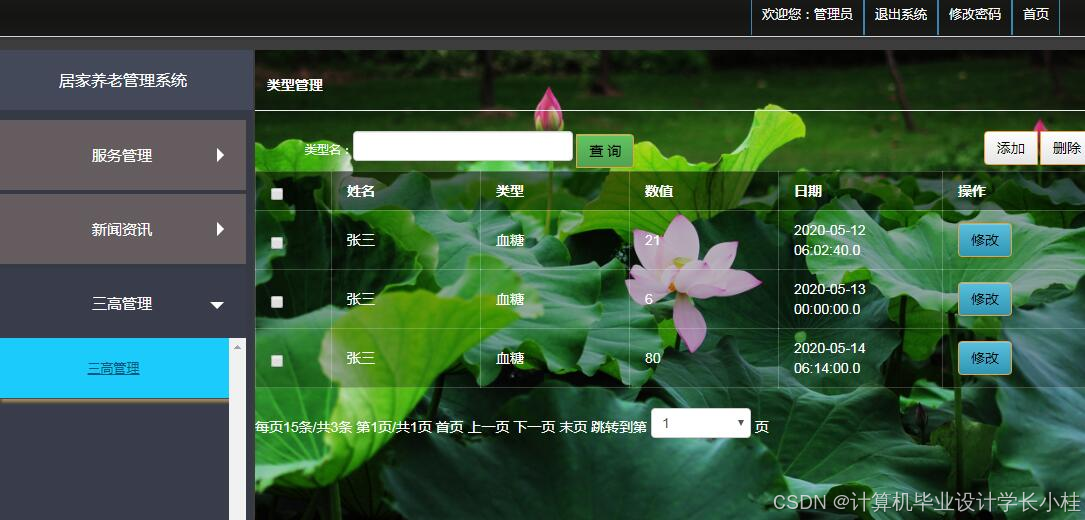Click the date 2020-05-12 06:02:40.0
The image size is (1085, 520).
[830, 240]
